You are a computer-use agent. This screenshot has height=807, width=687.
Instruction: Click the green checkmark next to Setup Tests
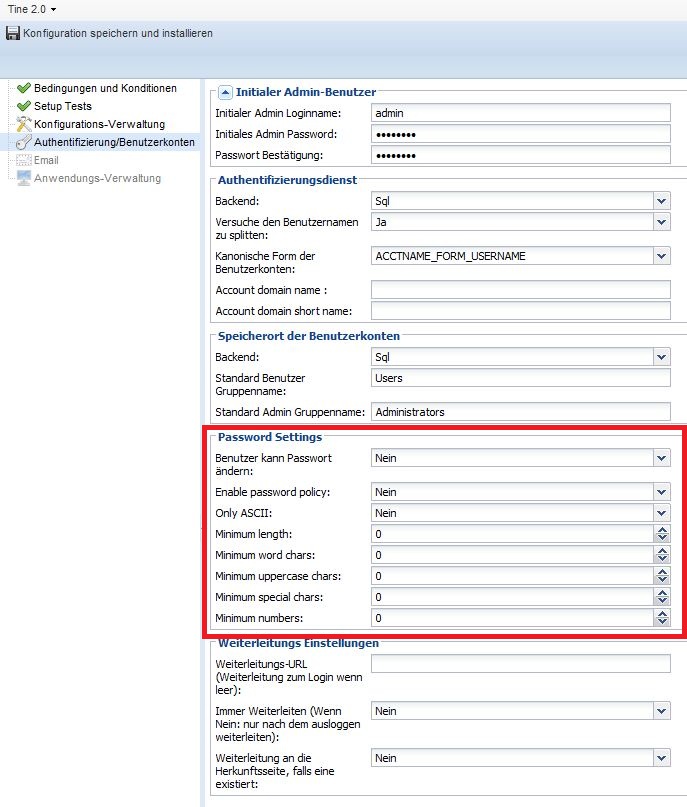[x=25, y=106]
